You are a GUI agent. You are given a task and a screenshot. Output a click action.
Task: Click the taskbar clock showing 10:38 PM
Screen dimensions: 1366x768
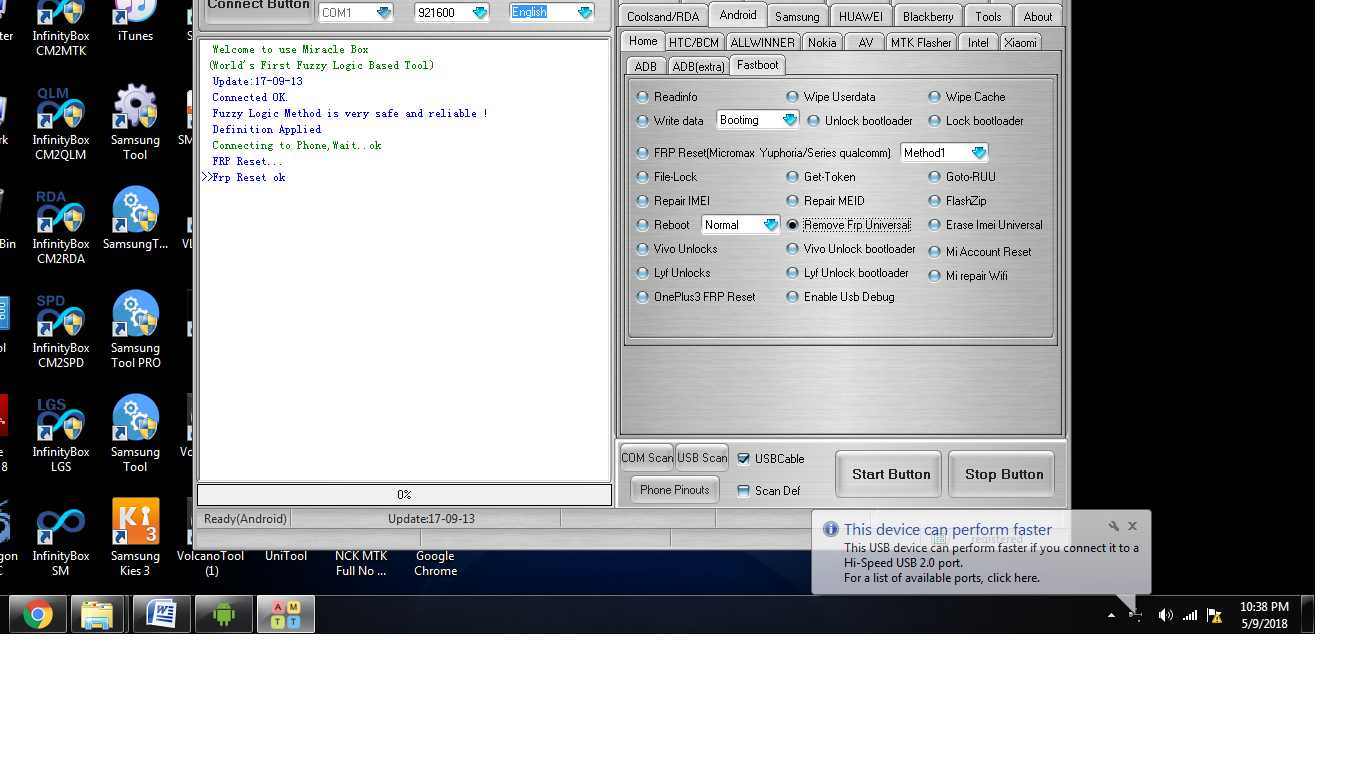1264,615
